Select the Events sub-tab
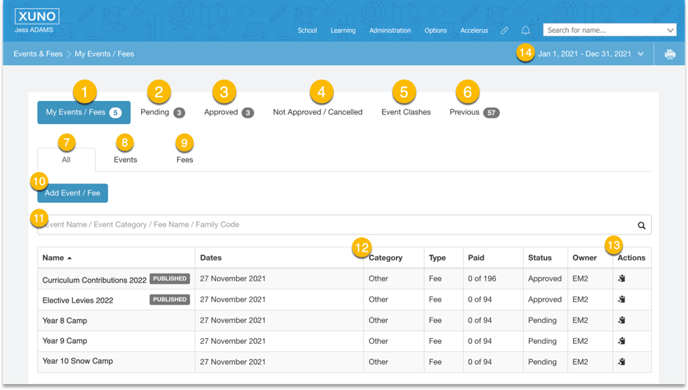Viewport: 688px width, 390px height. coord(125,160)
